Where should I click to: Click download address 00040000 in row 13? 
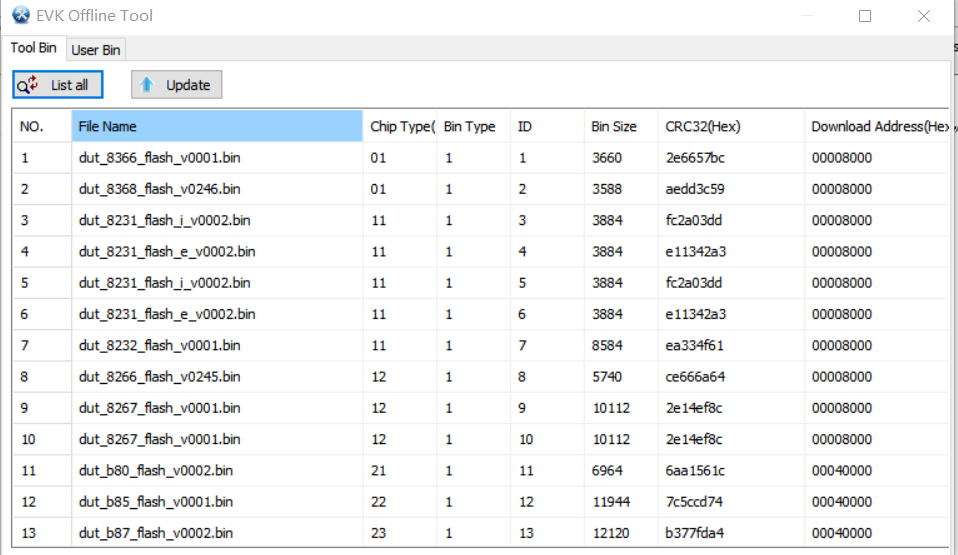coord(842,532)
